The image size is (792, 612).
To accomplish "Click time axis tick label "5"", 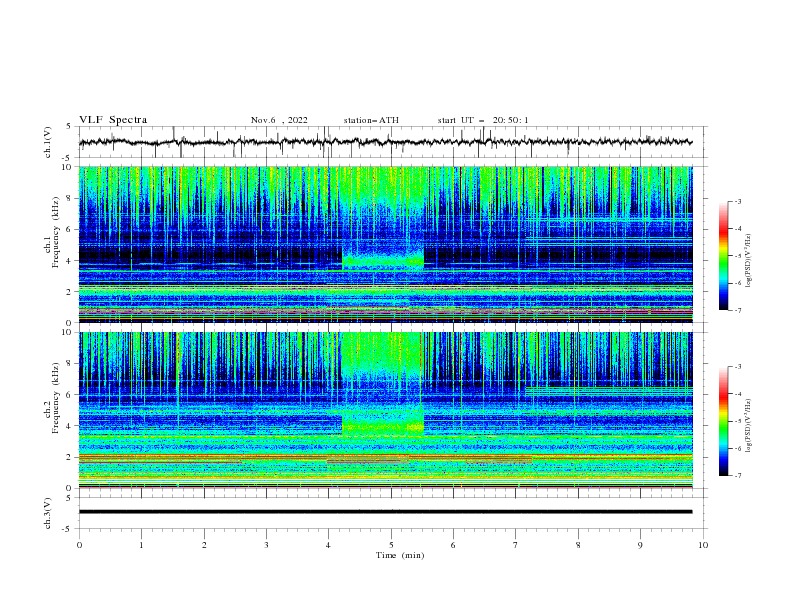I will click(x=391, y=545).
